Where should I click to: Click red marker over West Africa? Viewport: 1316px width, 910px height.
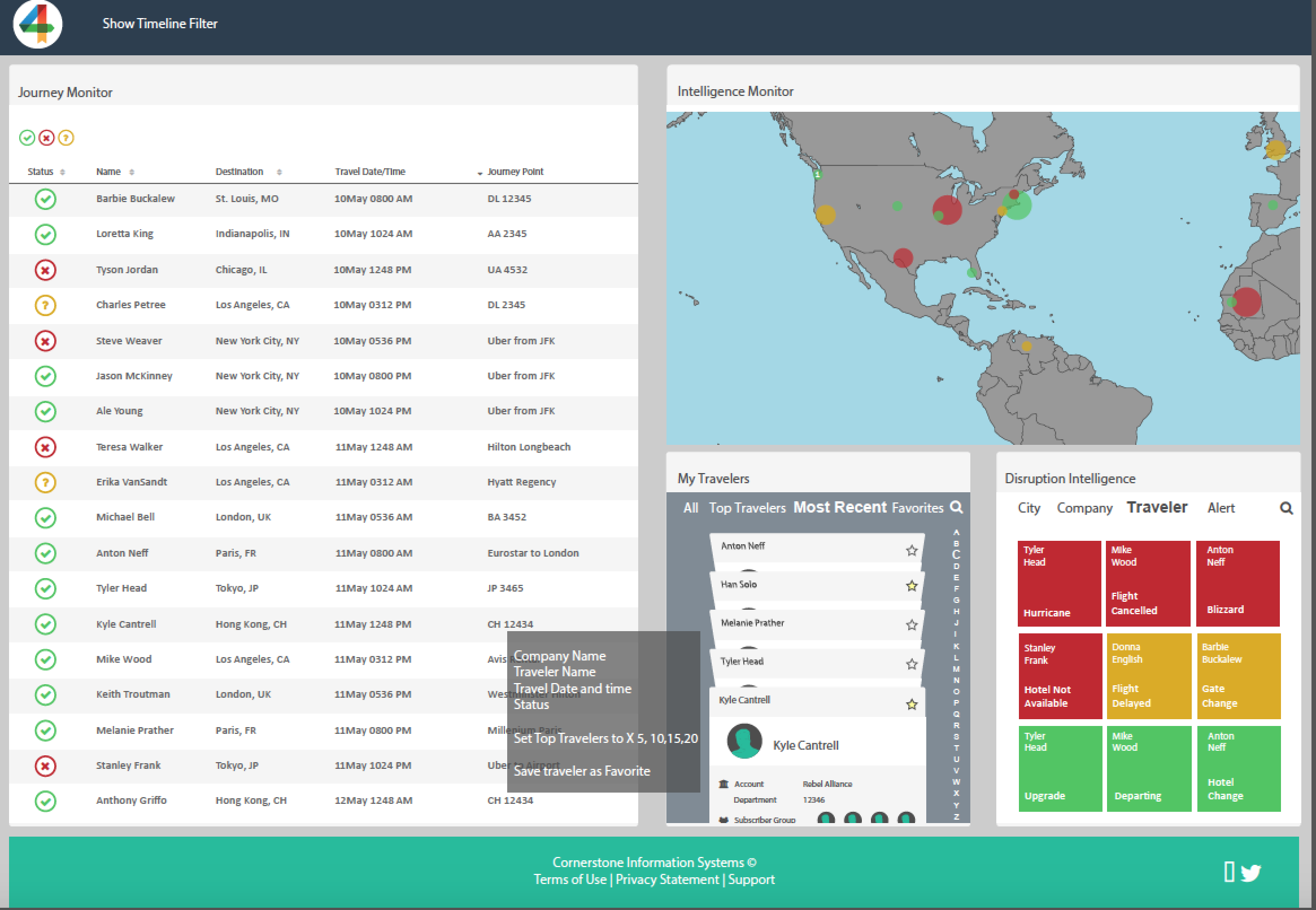pos(1247,302)
